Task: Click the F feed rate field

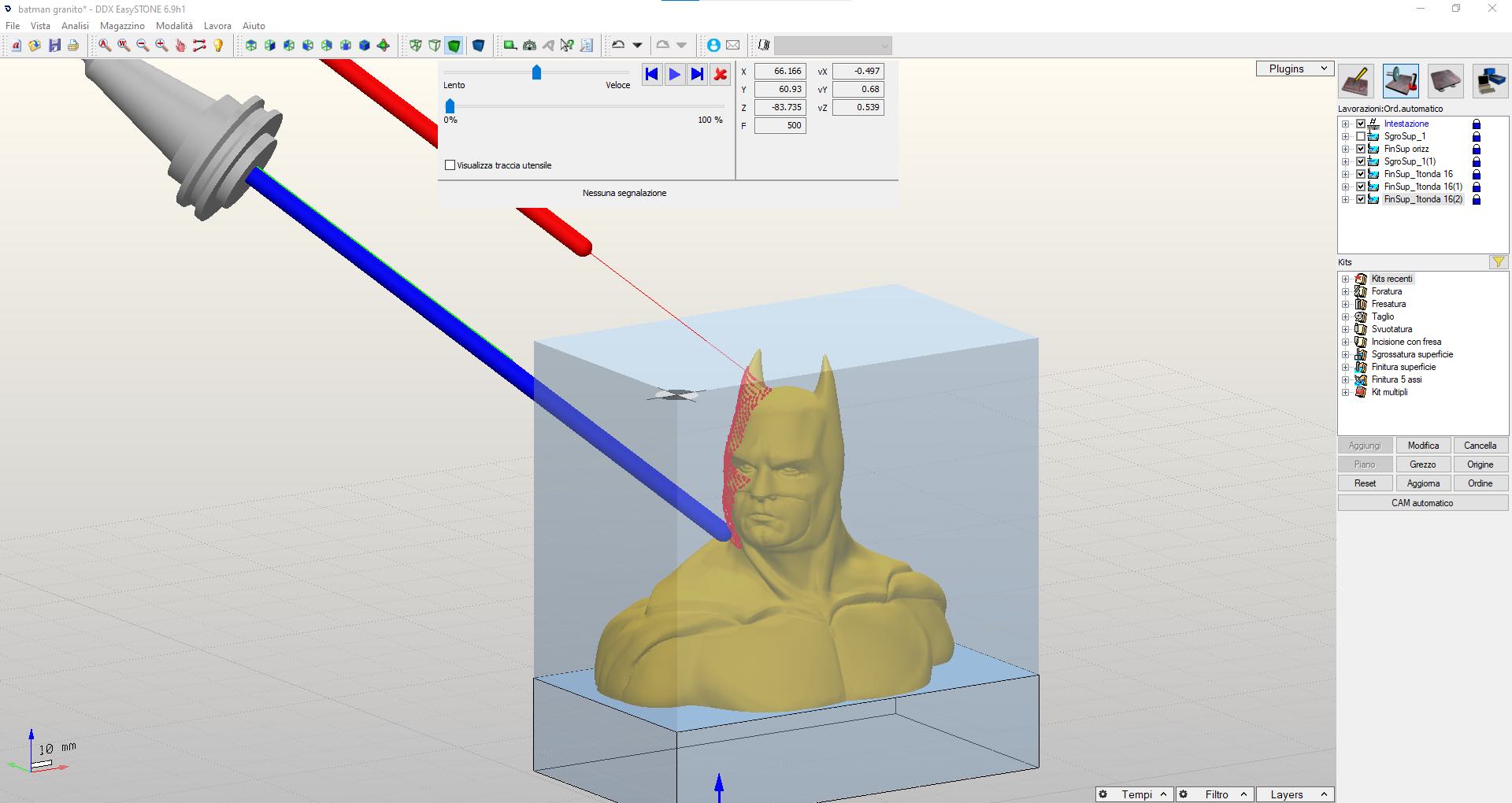Action: tap(780, 125)
